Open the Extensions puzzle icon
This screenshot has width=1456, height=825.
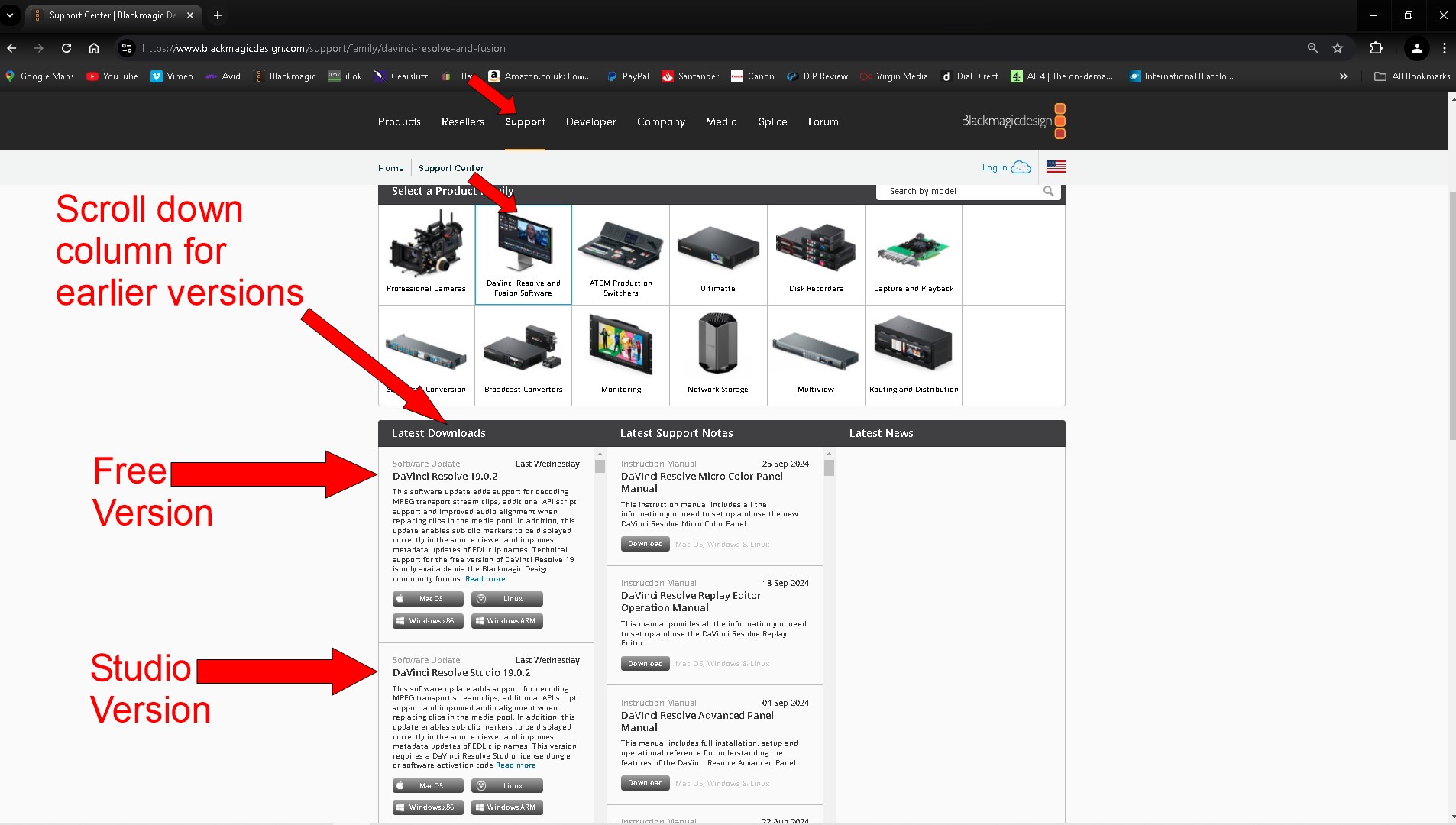[x=1376, y=48]
